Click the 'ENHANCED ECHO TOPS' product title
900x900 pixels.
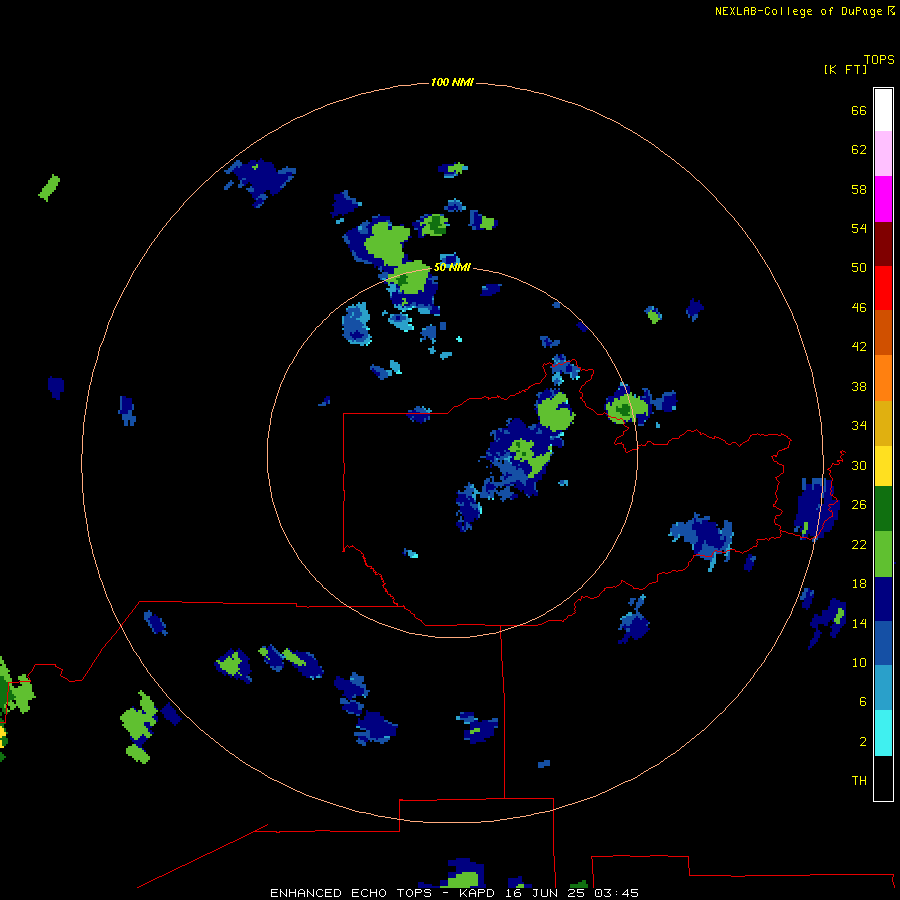[x=351, y=893]
